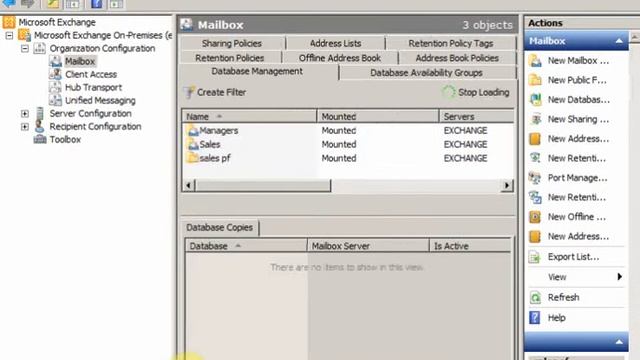This screenshot has height=360, width=640.
Task: Sort by Servers column header
Action: (477, 117)
